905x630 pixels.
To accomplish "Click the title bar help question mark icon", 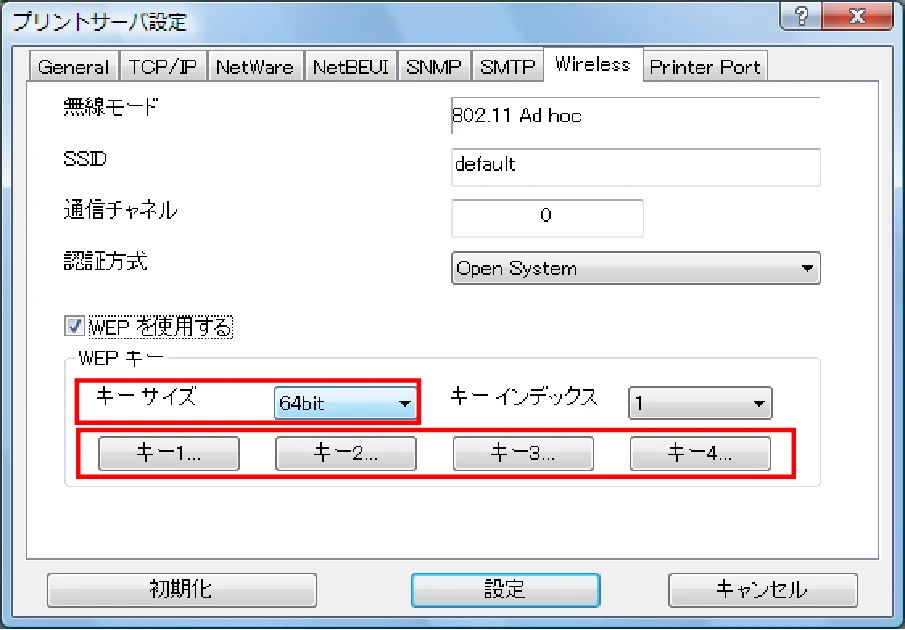I will click(801, 16).
